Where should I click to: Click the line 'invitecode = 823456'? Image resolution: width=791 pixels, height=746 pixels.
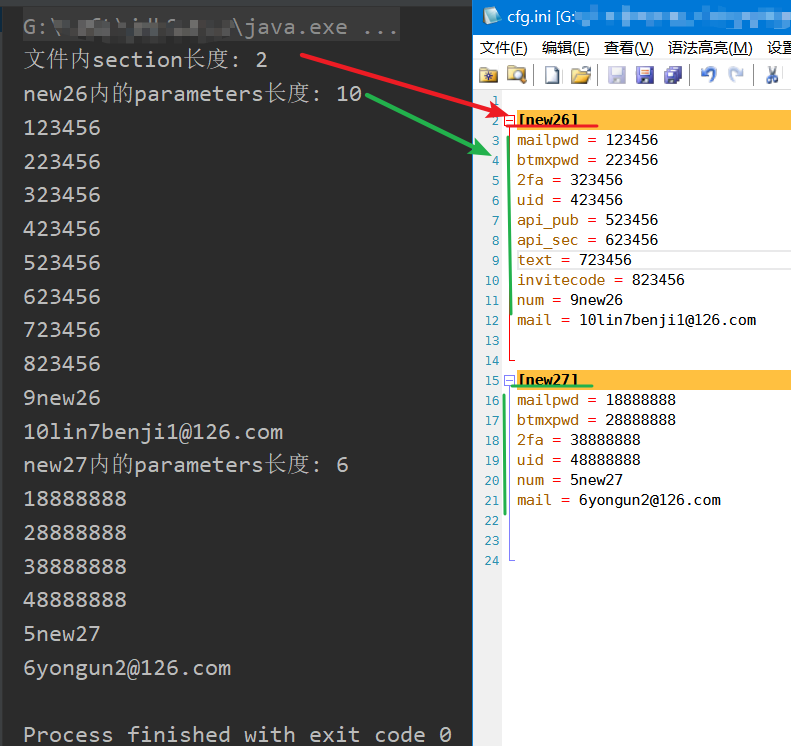(601, 280)
